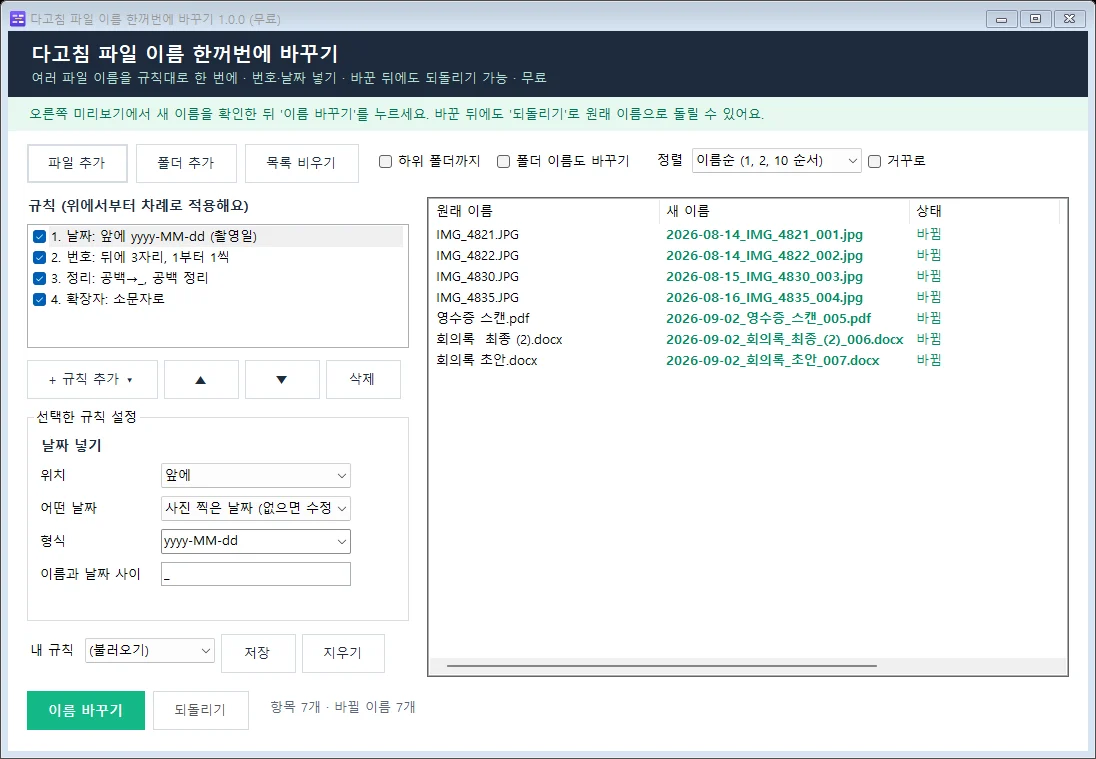The height and width of the screenshot is (759, 1096).
Task: Click new name 2026-08-14_IMG_4821_001.jpg
Action: pyautogui.click(x=764, y=235)
